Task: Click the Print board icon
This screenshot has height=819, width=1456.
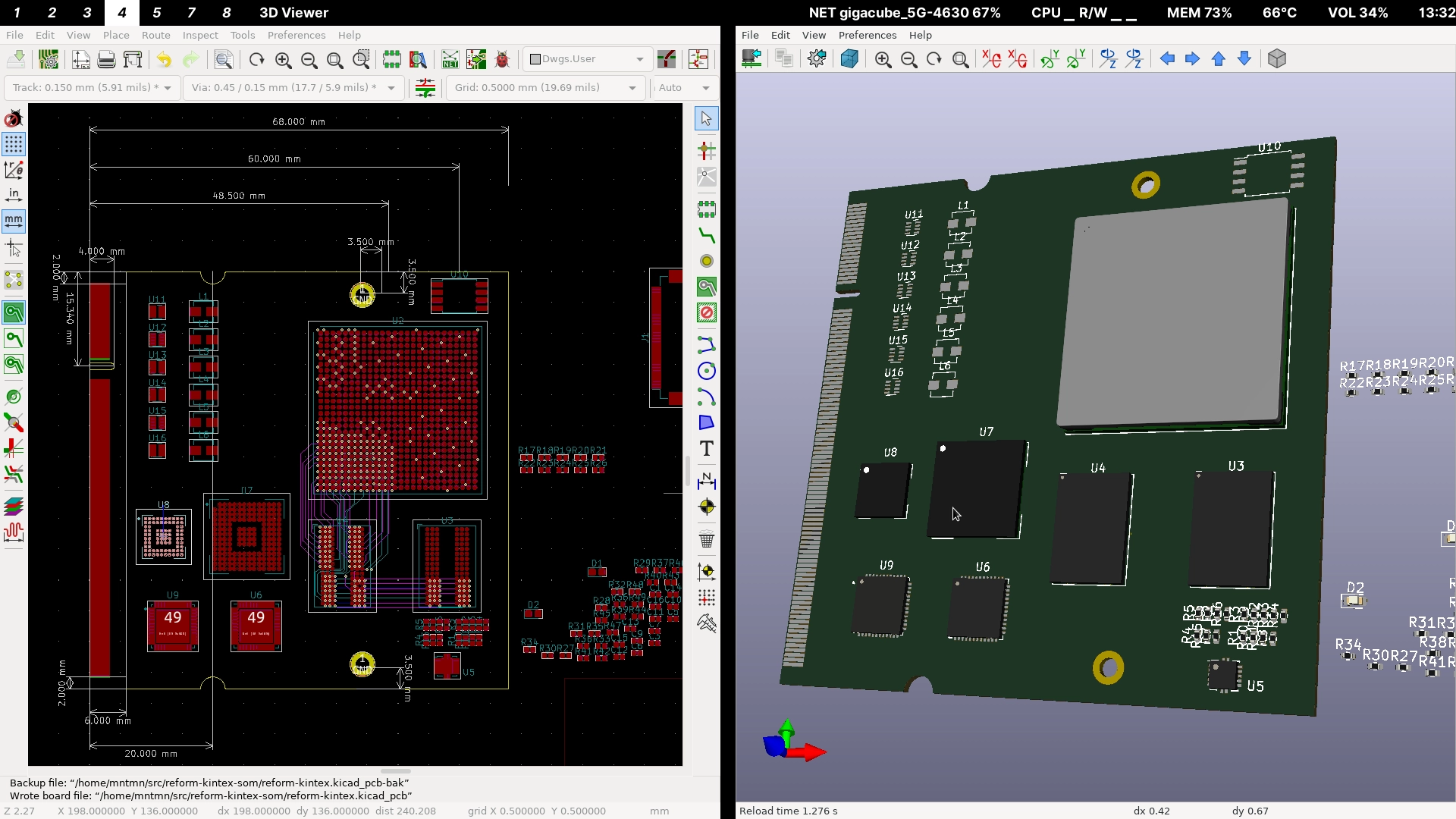Action: [x=106, y=59]
